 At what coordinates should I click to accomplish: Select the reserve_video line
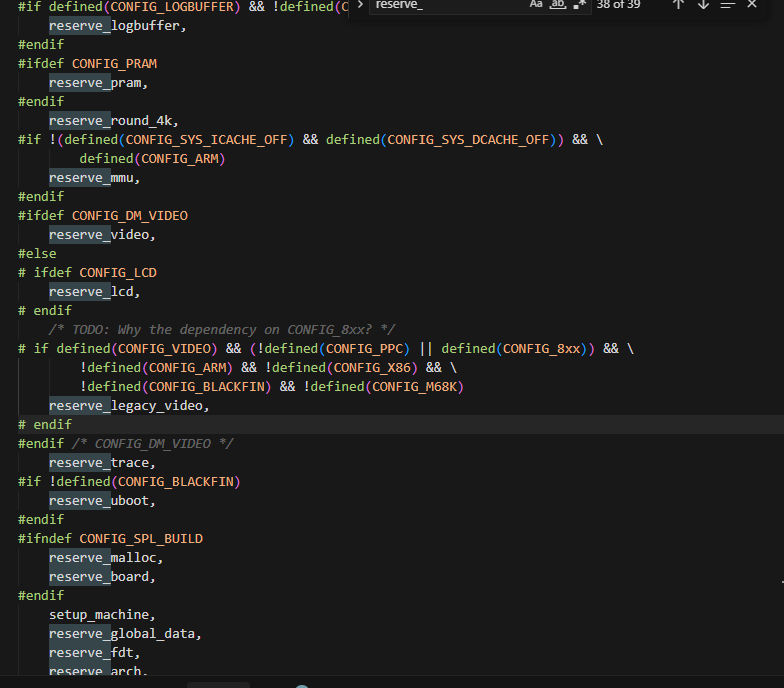102,235
